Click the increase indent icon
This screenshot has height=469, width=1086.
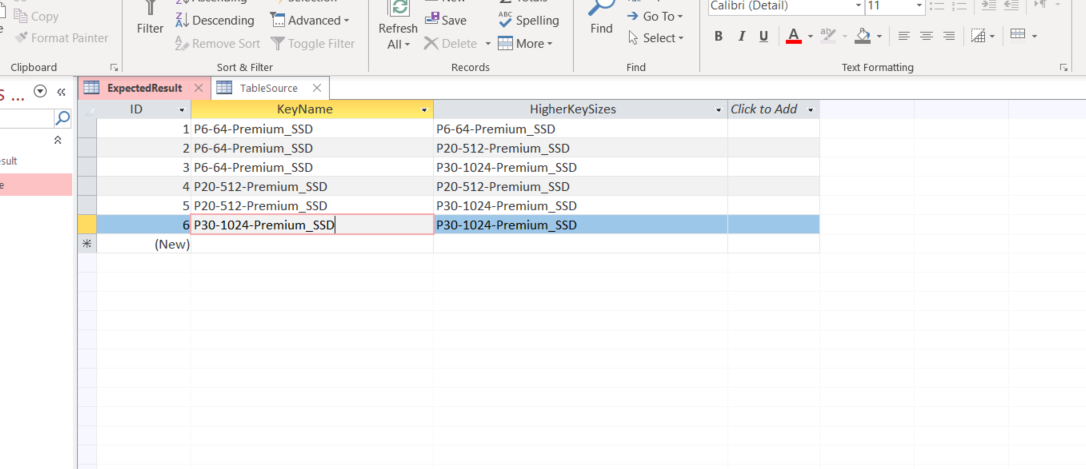[x=988, y=6]
